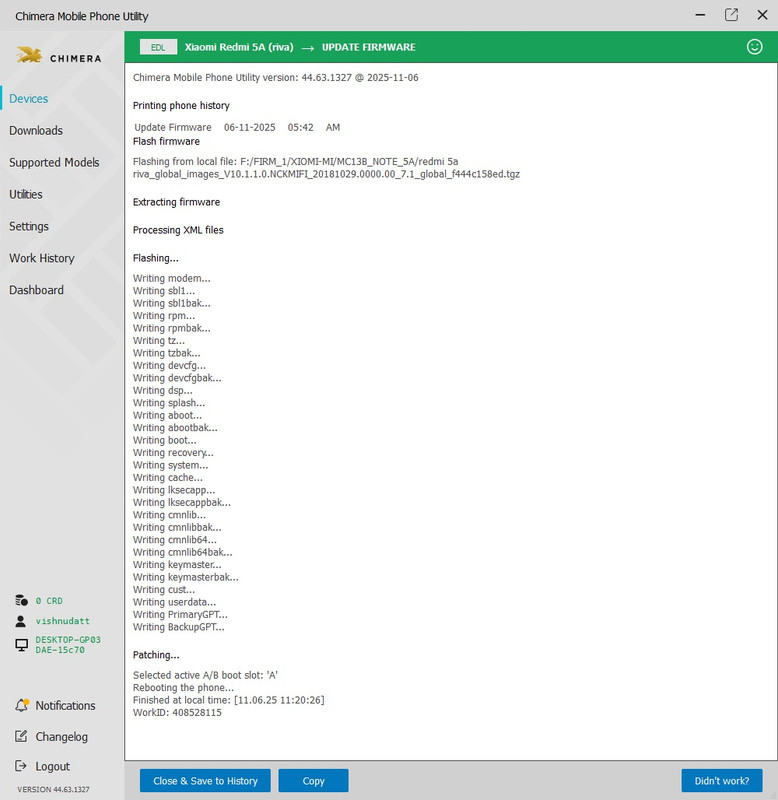Click Writing sbl1bak... log line
The image size is (778, 800).
171,304
